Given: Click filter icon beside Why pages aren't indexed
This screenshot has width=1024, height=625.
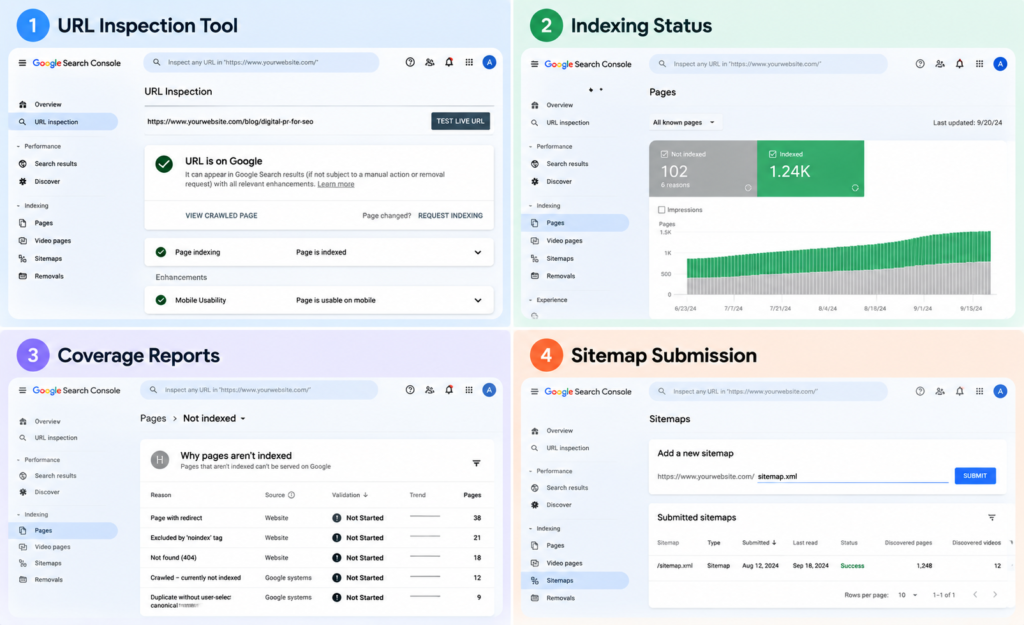Looking at the screenshot, I should pos(476,463).
